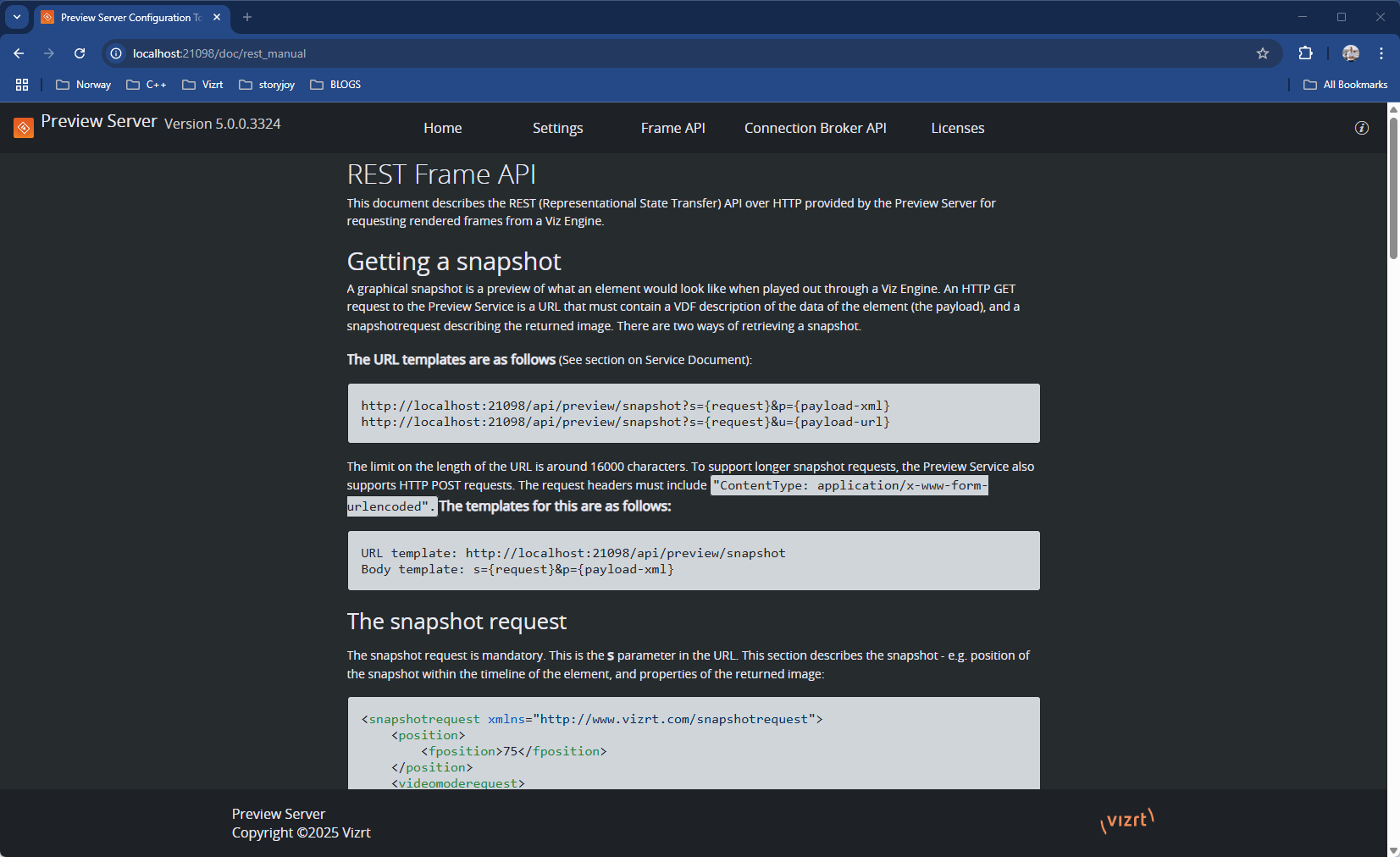Screen dimensions: 1400x857
Task: Click the snapshotrequest xmlns opening tag line
Action: click(x=592, y=719)
